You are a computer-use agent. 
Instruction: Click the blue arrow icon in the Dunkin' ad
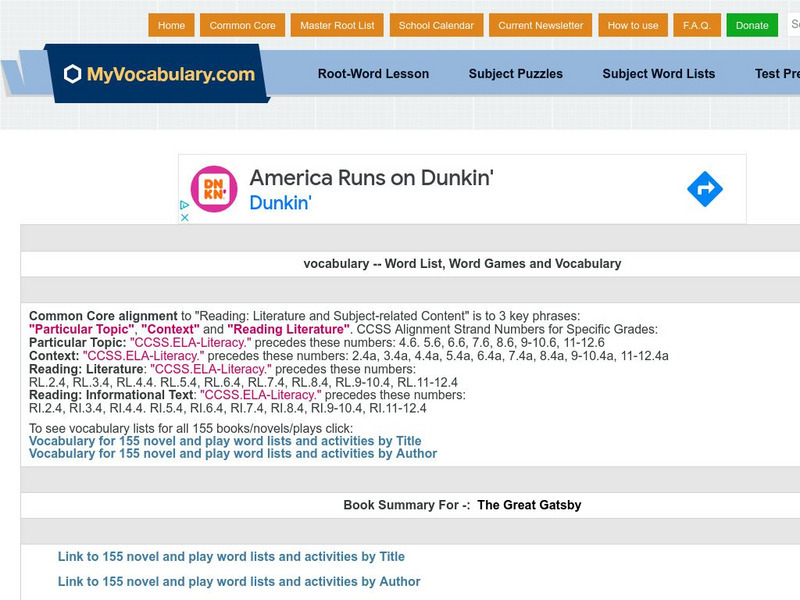[x=707, y=187]
